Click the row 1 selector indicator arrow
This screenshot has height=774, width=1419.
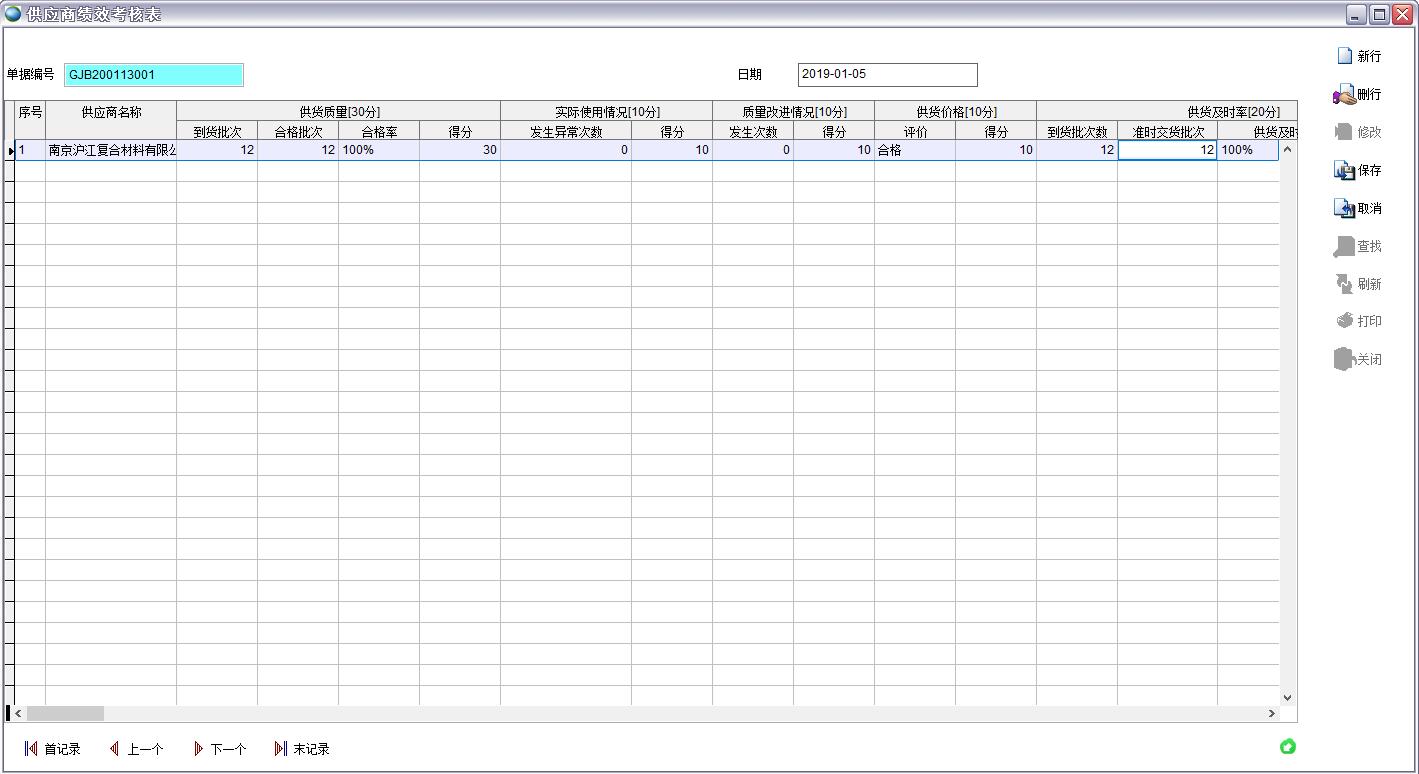[x=10, y=151]
